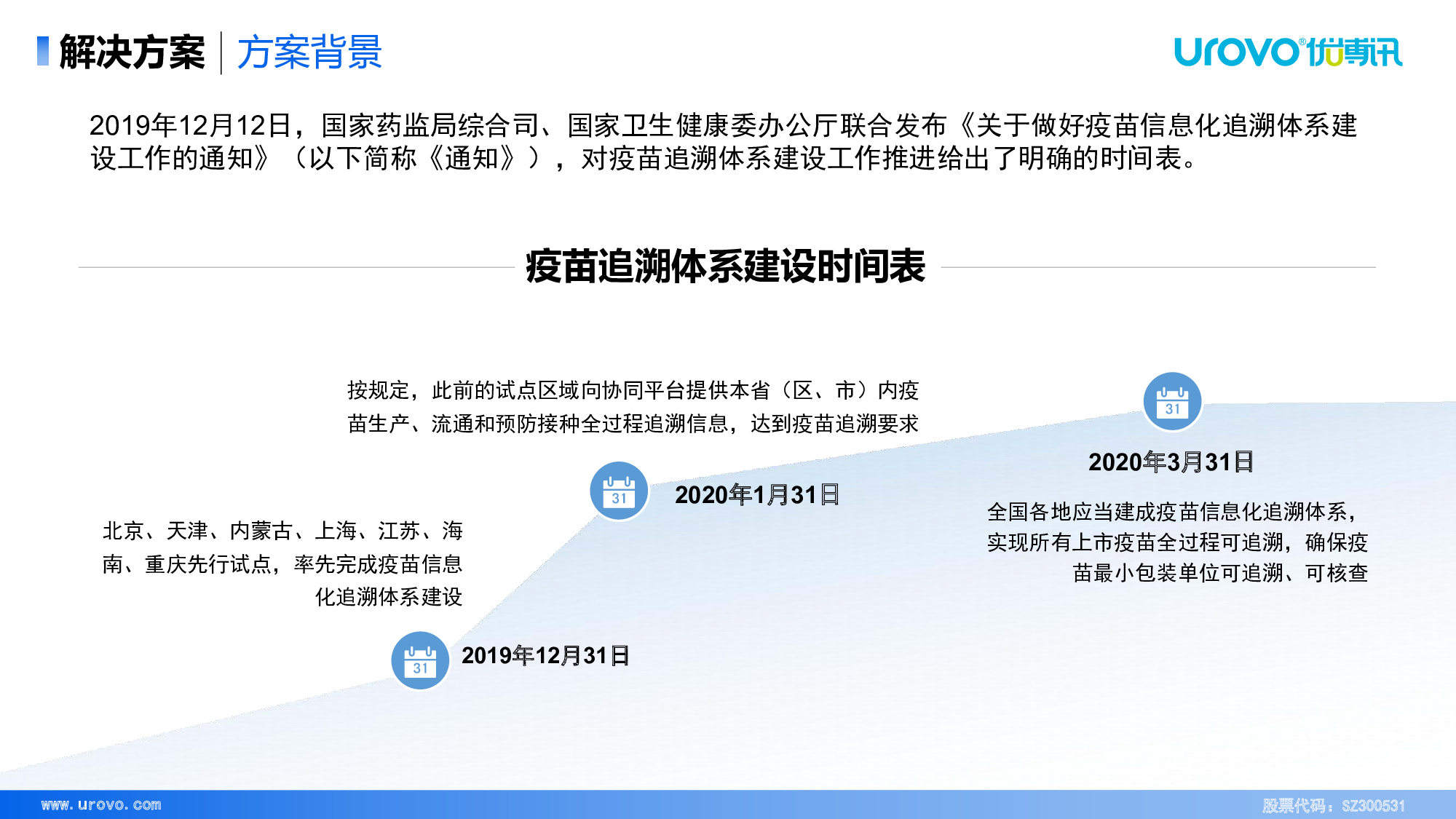Click the date label 2020年3月31日
Image resolution: width=1456 pixels, height=819 pixels.
1171,462
